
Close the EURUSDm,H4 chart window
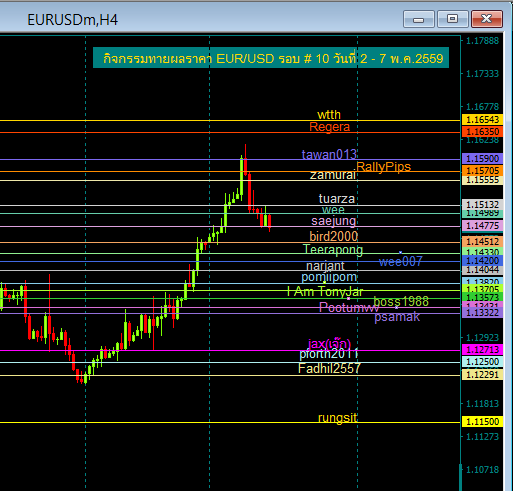(x=487, y=19)
